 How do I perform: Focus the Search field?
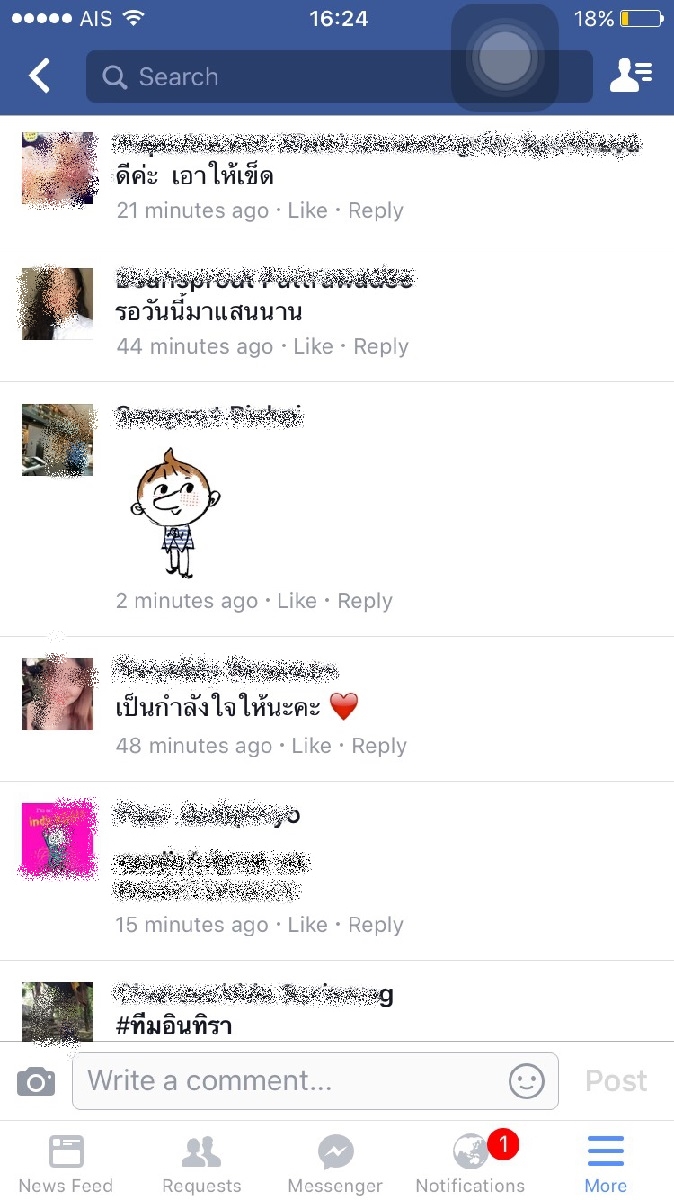[x=339, y=77]
